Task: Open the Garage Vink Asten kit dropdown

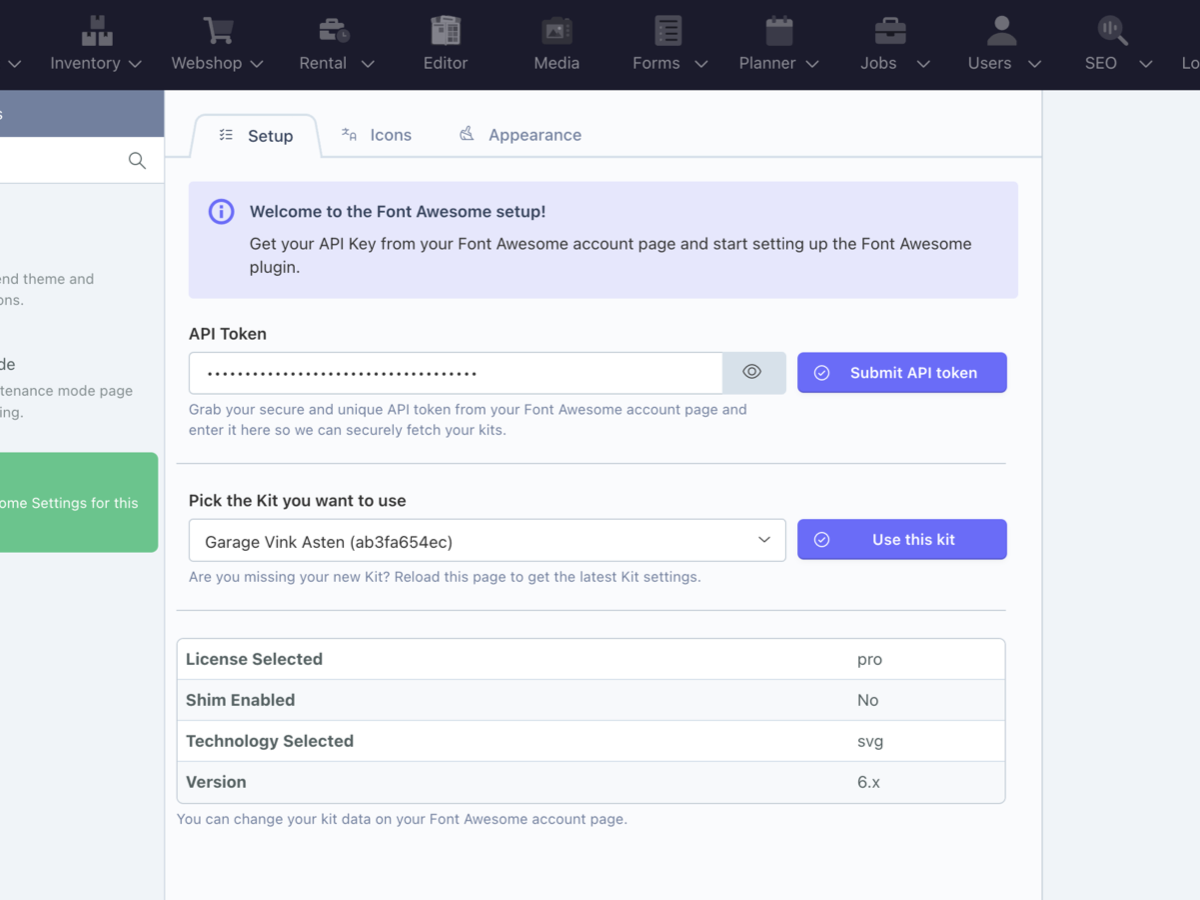Action: click(487, 540)
